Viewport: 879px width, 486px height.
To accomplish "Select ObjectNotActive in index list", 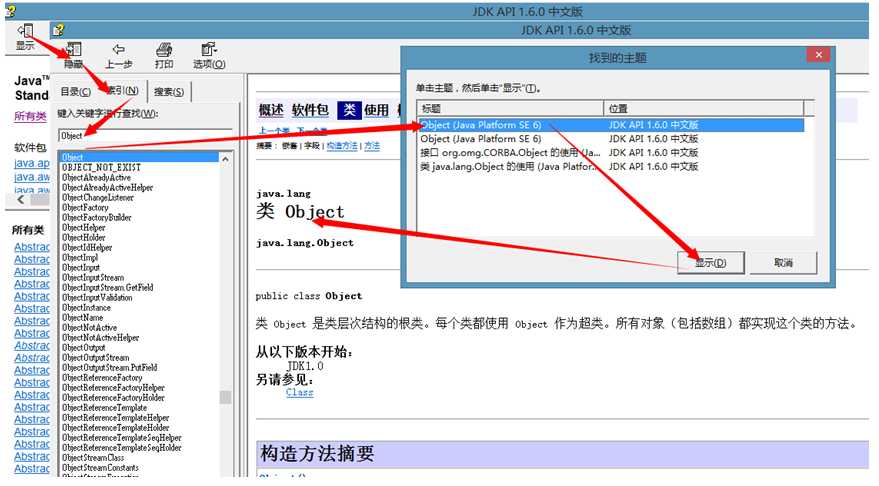I will point(90,328).
